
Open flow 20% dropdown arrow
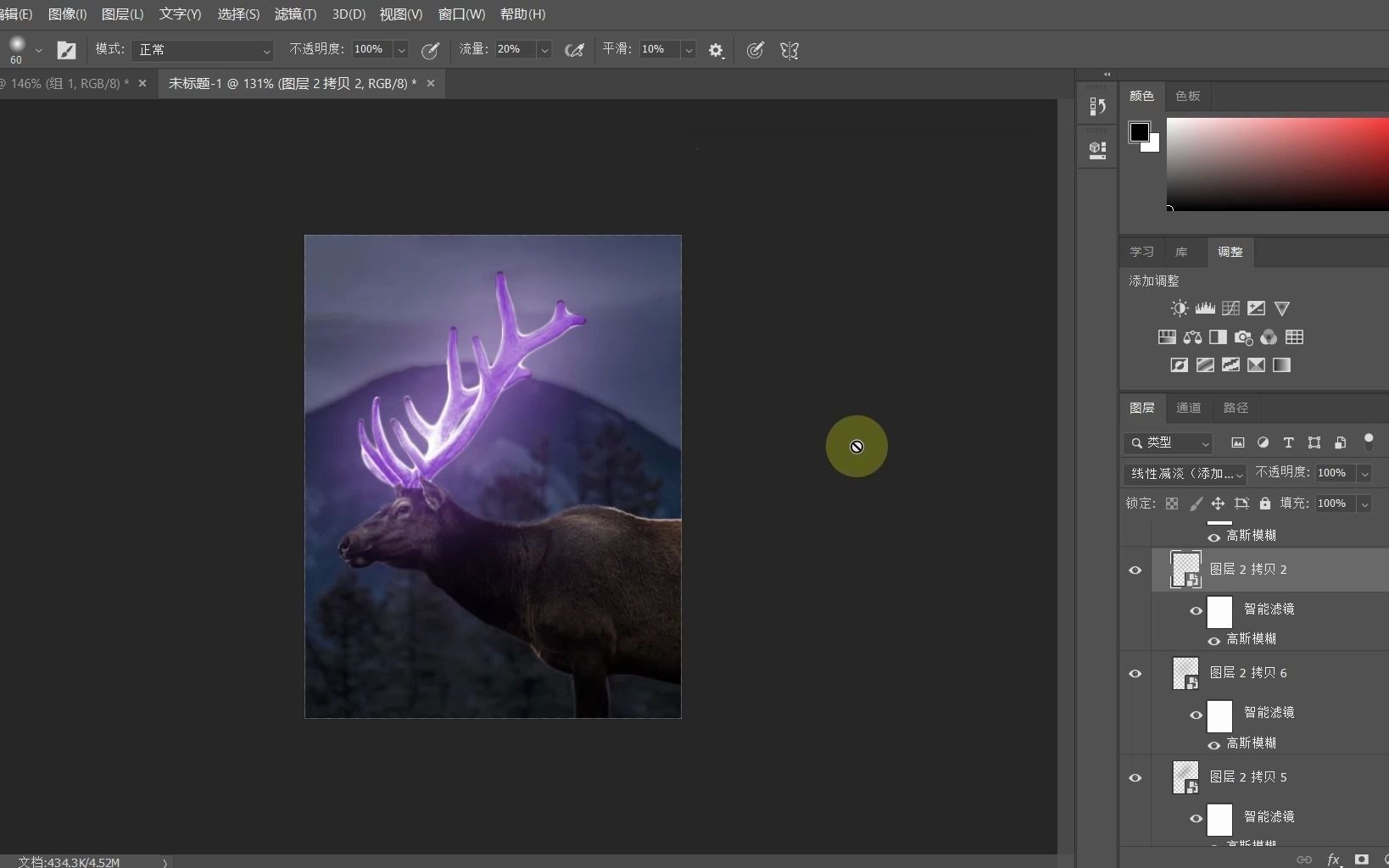(544, 50)
